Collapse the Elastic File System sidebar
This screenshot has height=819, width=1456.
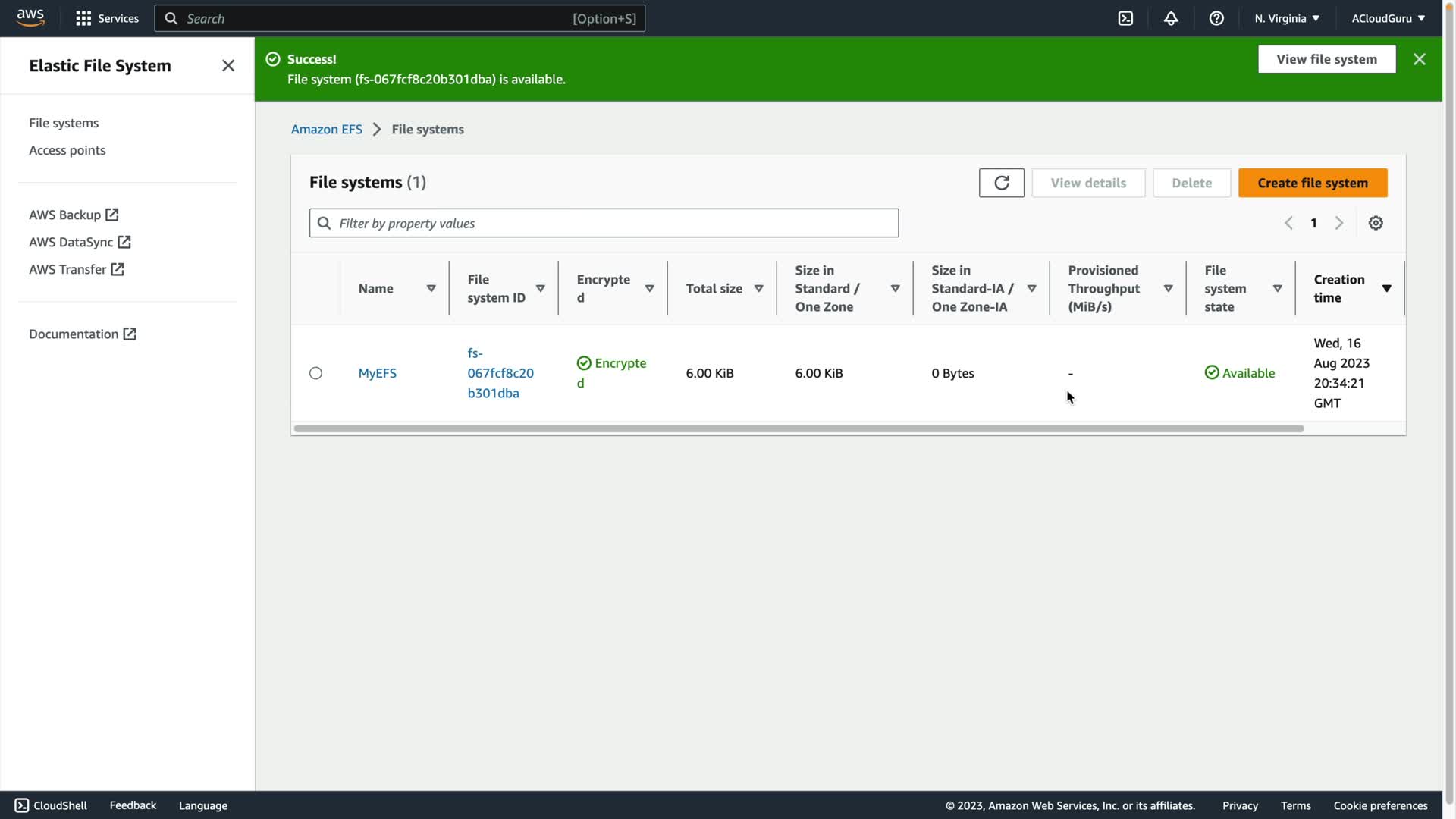coord(228,66)
